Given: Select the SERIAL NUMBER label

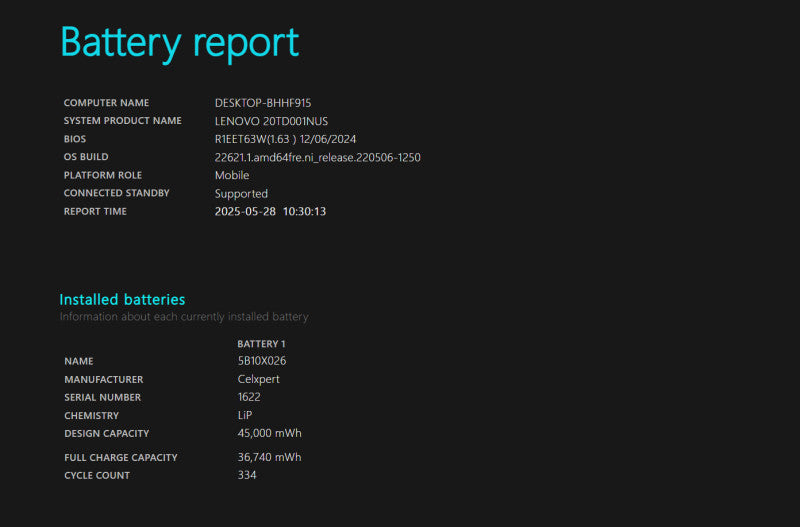Looking at the screenshot, I should 103,397.
